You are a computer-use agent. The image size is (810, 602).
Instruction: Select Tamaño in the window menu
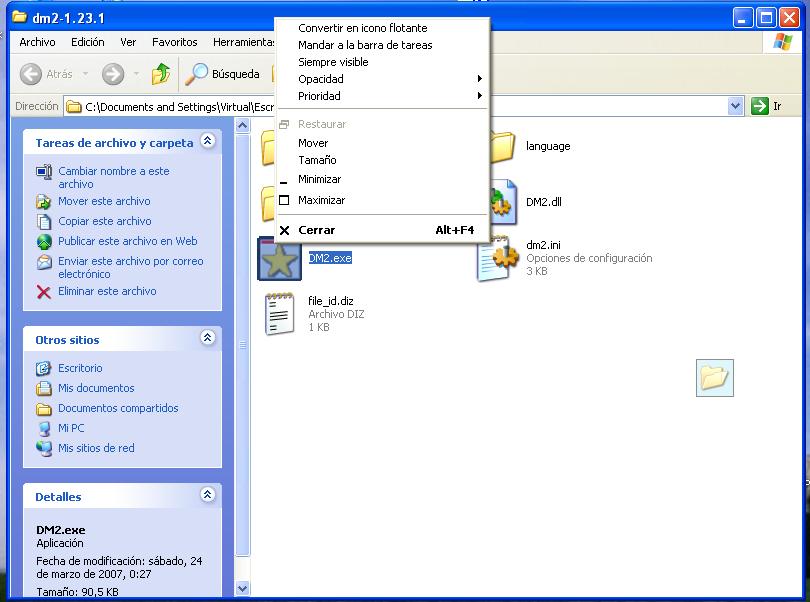(383, 160)
